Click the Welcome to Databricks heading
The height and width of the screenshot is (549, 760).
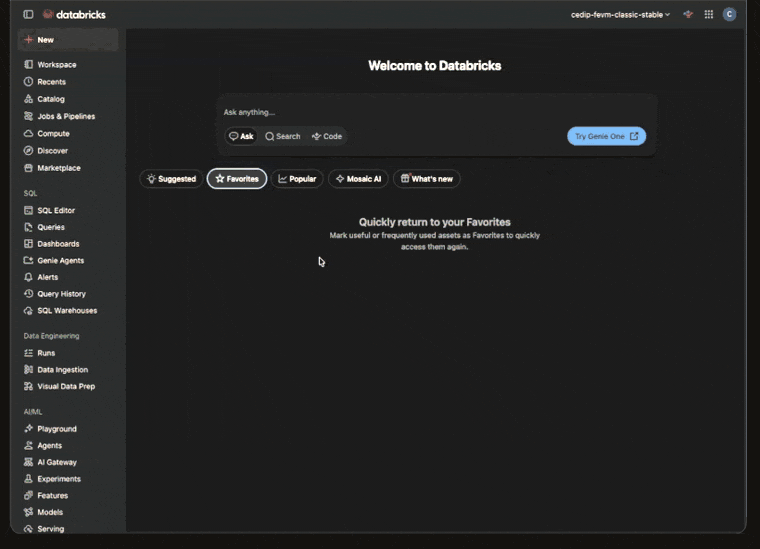click(x=435, y=65)
